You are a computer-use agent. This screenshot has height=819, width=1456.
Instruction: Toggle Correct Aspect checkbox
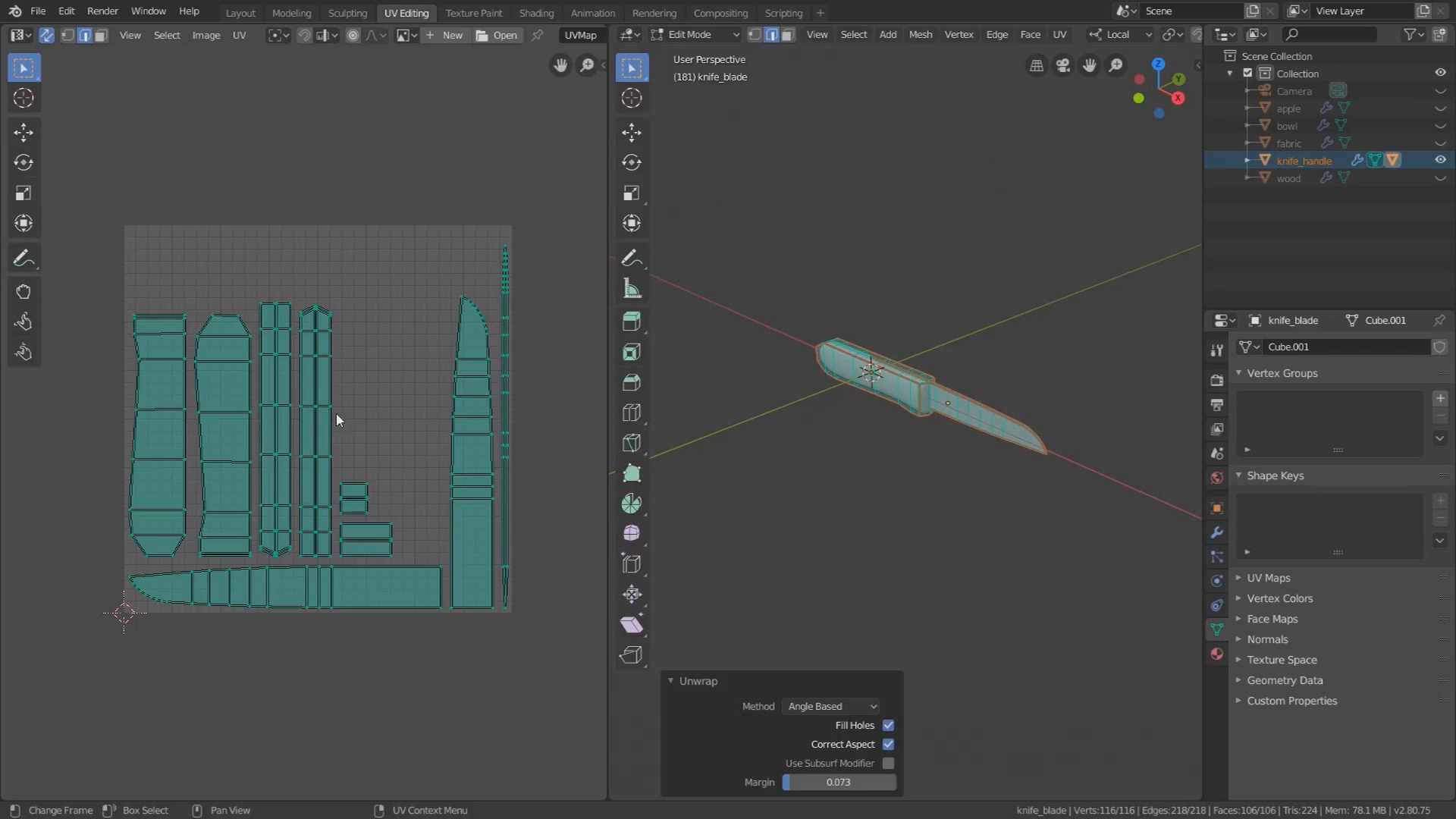point(889,744)
